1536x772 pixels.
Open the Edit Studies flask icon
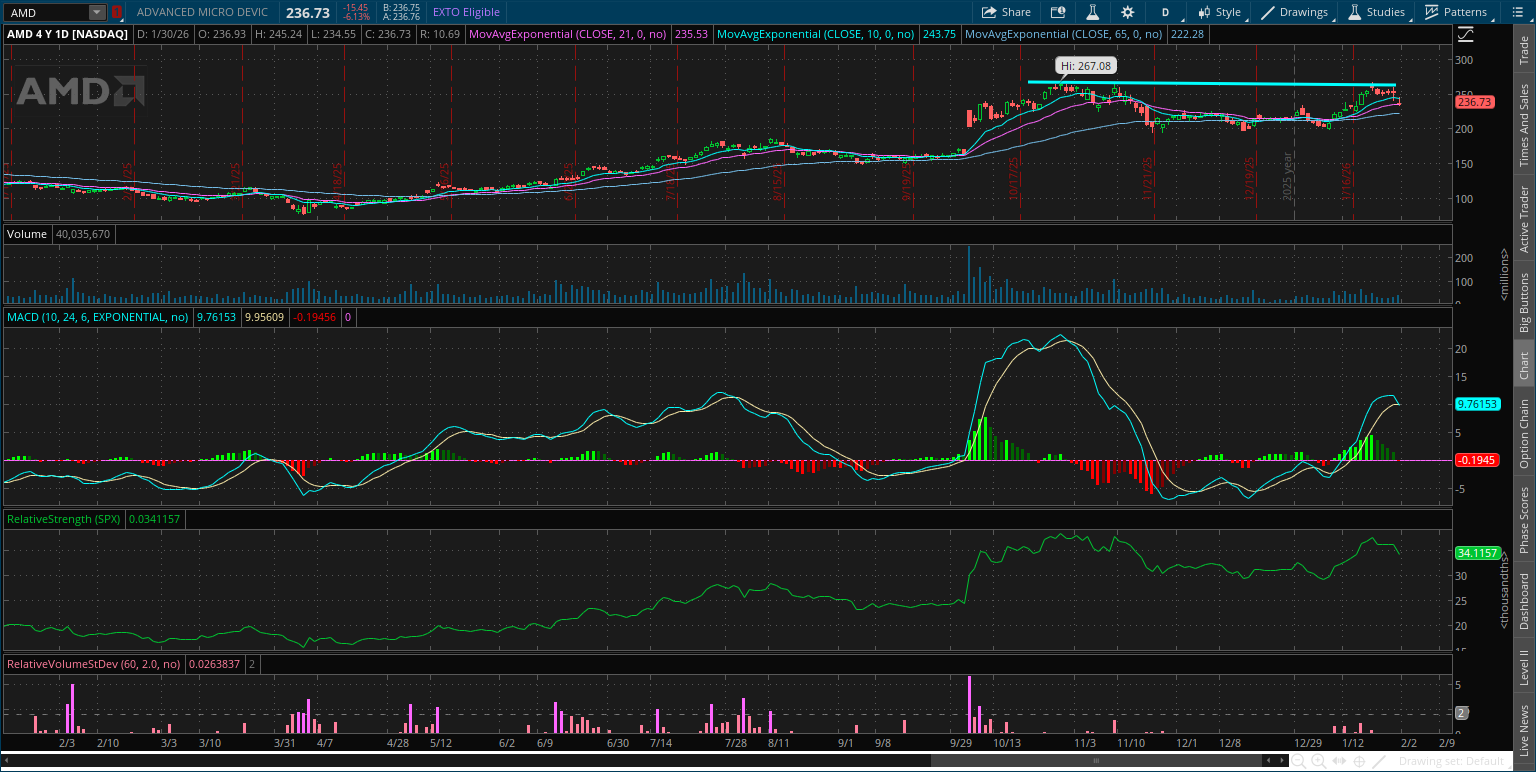(1093, 12)
